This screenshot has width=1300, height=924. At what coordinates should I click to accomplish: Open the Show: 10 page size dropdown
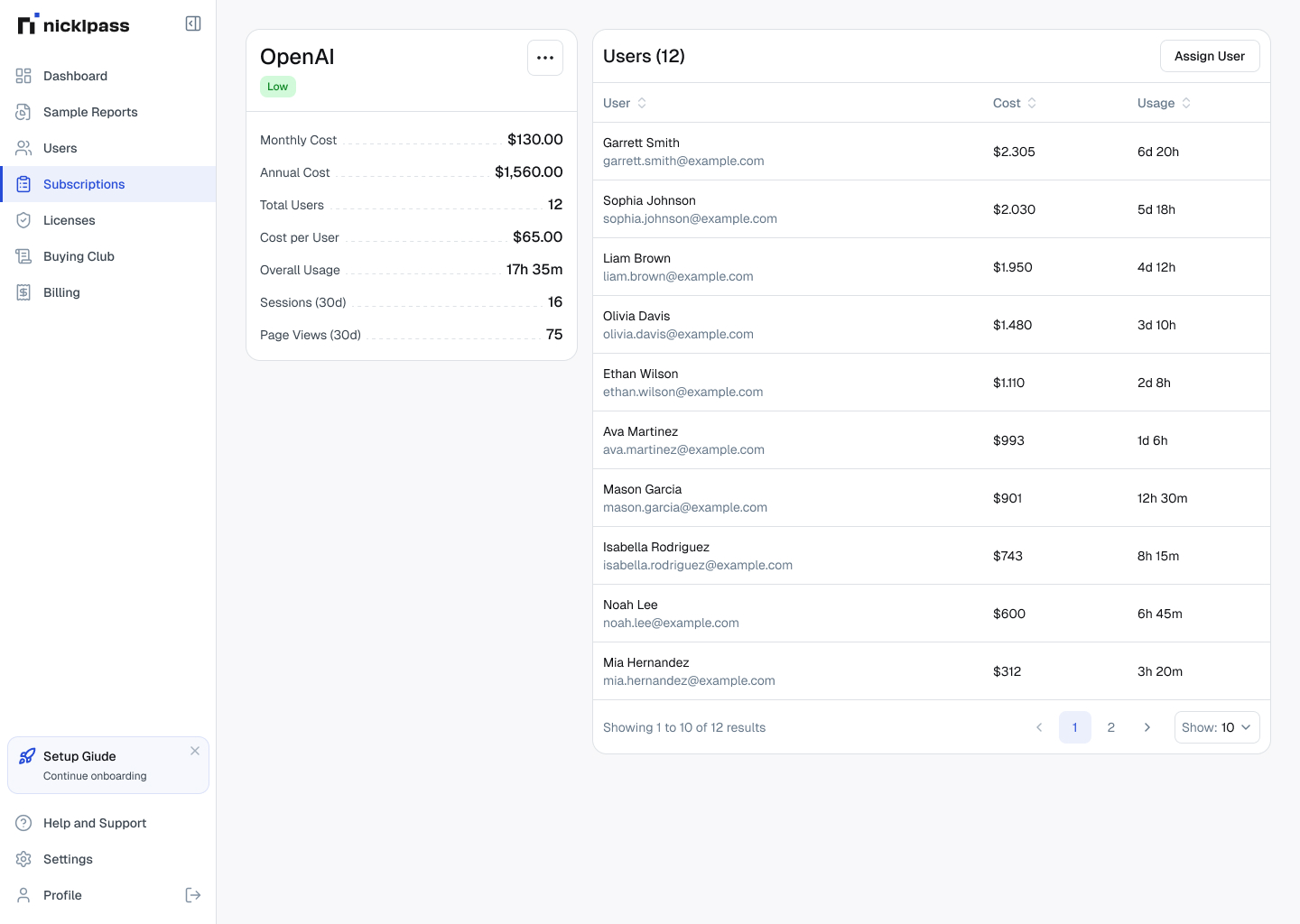(1216, 727)
